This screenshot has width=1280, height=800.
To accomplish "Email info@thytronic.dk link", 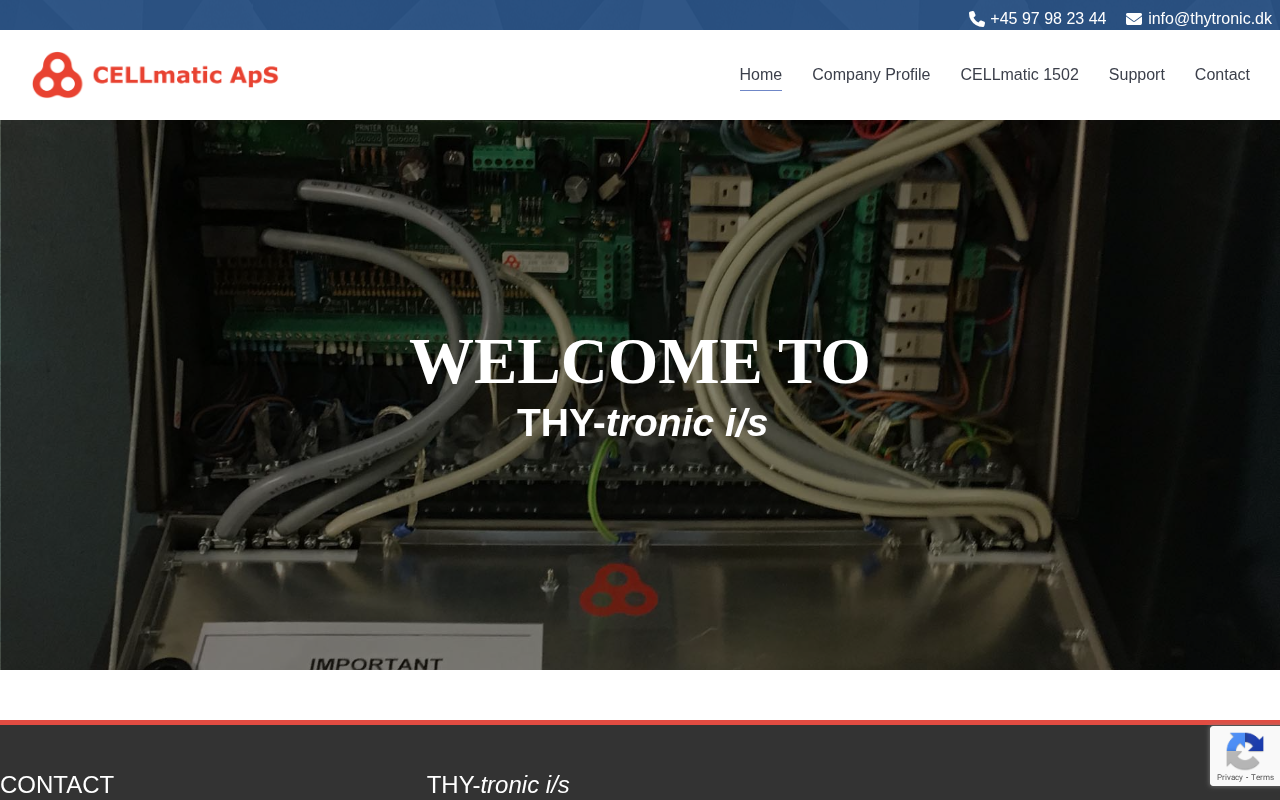I will [x=1210, y=19].
